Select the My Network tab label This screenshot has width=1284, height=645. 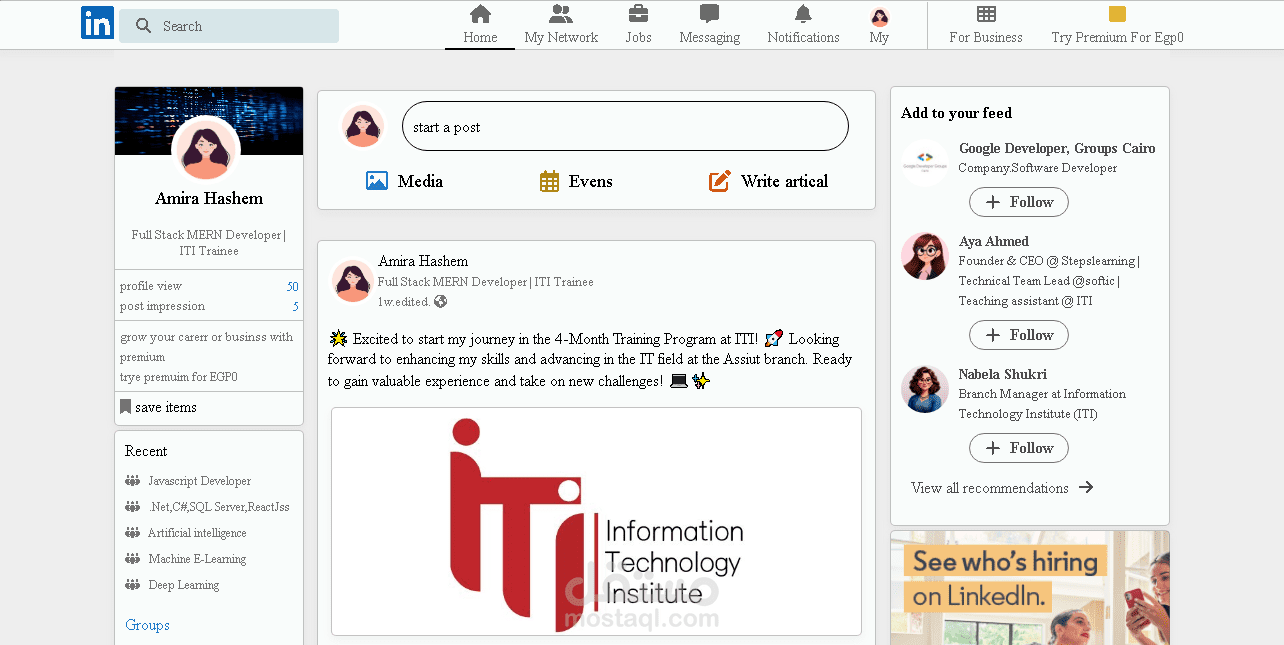coord(561,37)
